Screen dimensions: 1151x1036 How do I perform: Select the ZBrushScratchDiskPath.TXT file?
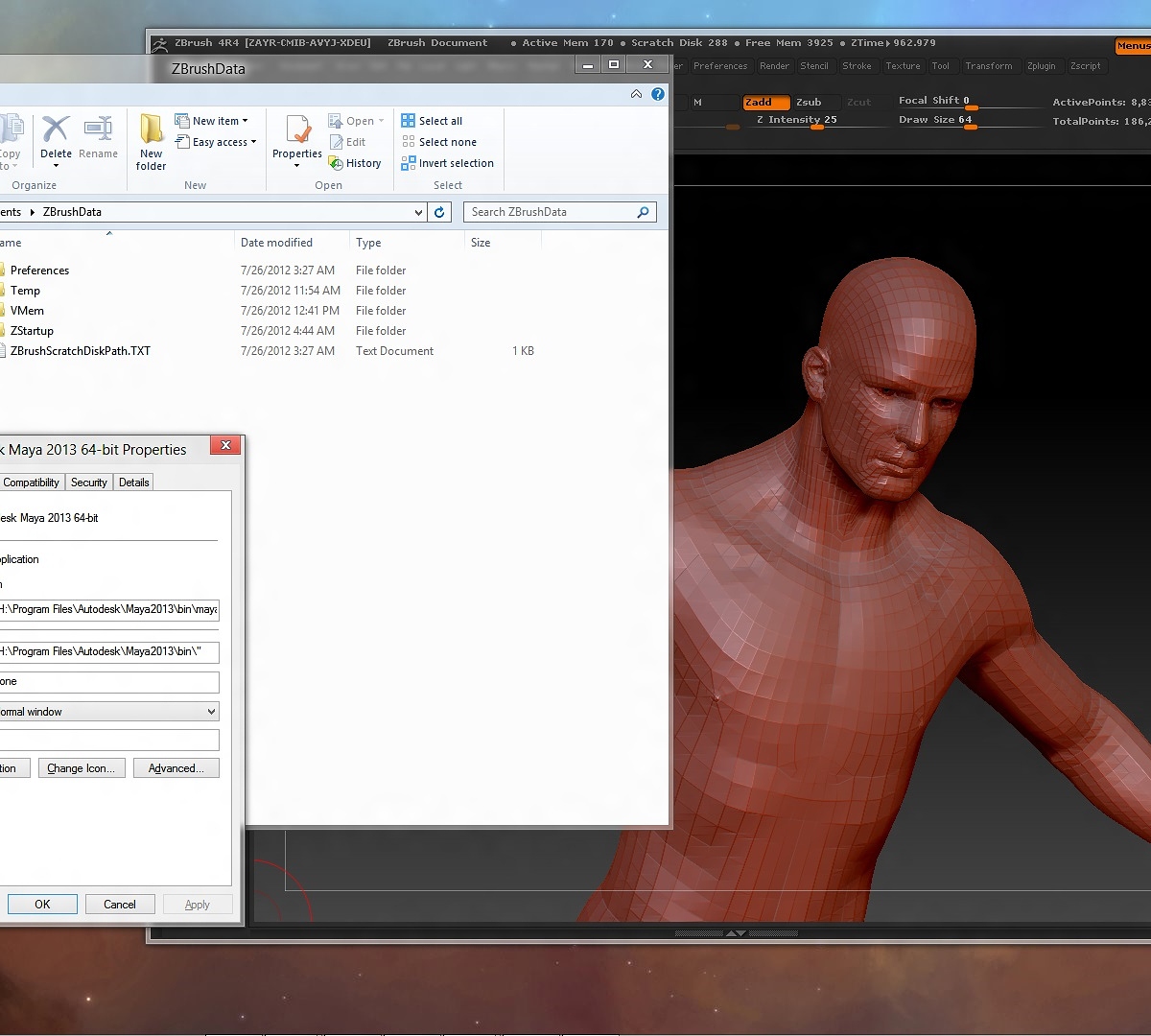tap(270, 351)
